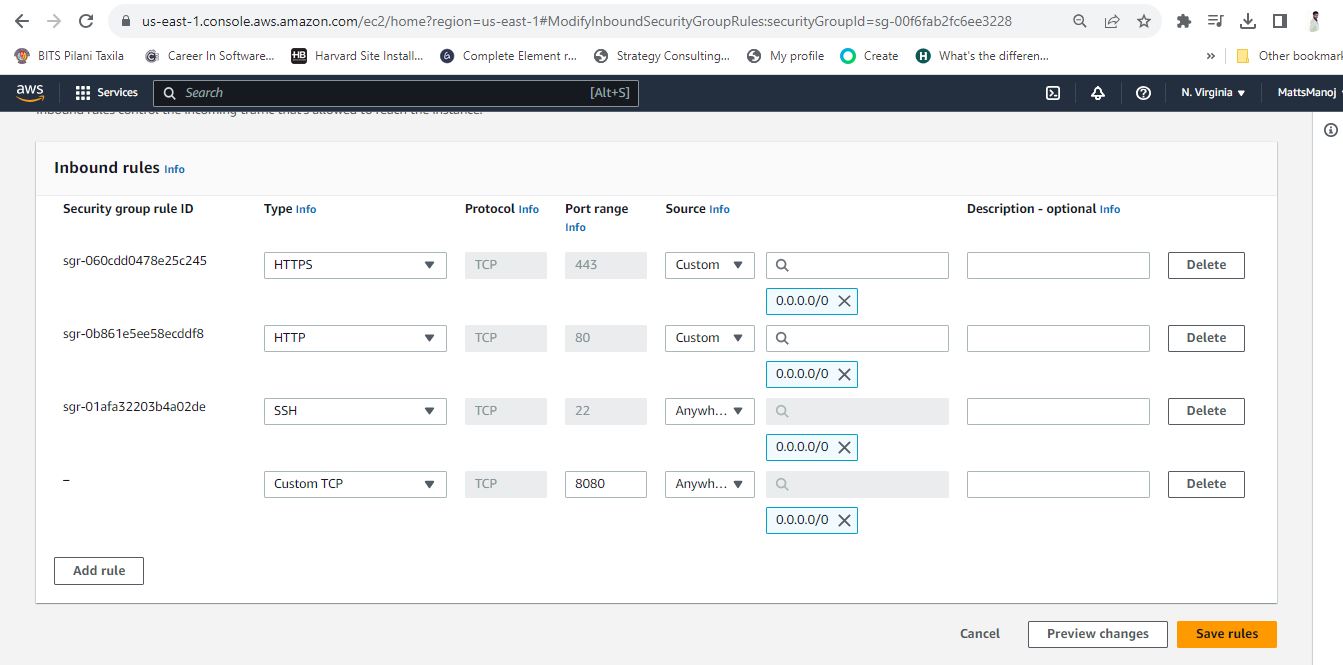
Task: Open browser extensions puzzle icon
Action: tap(1184, 21)
